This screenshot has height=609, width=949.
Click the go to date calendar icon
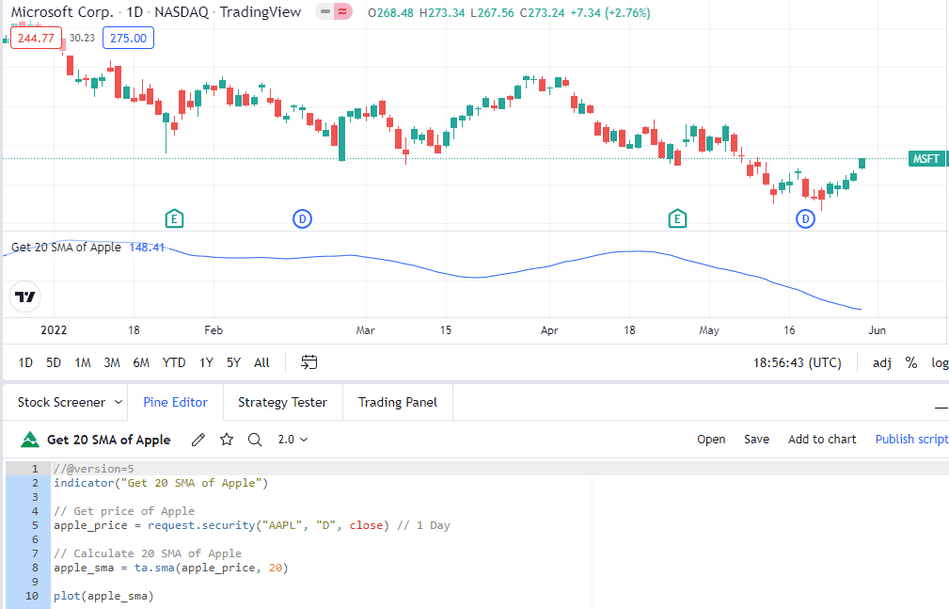309,363
